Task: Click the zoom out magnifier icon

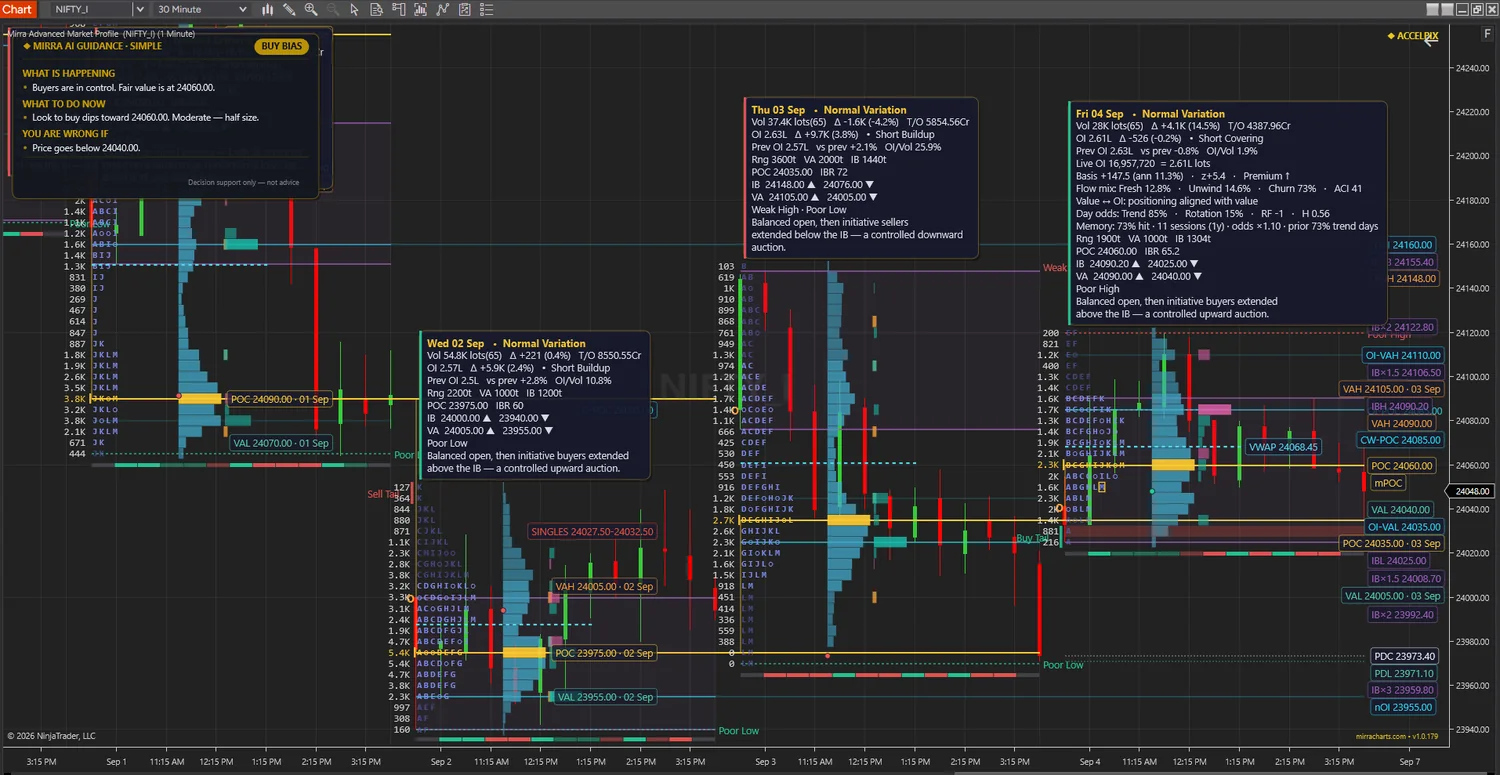Action: pyautogui.click(x=332, y=9)
